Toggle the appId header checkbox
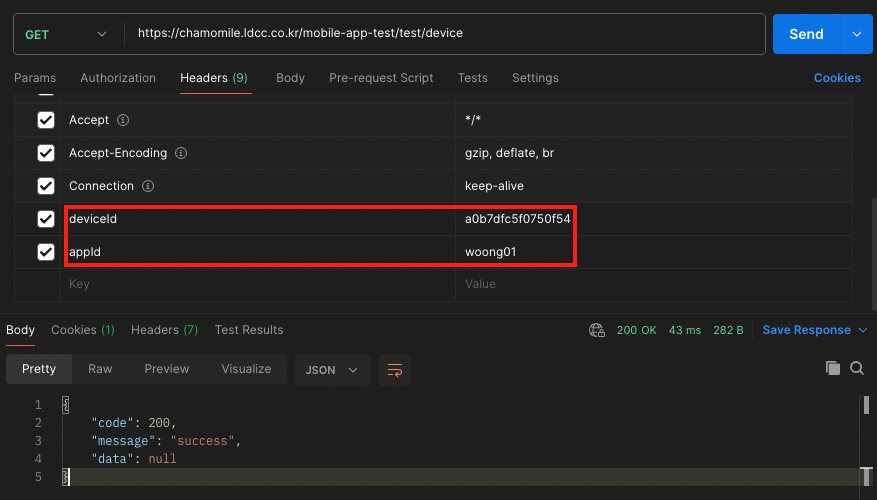Viewport: 877px width, 500px height. [45, 252]
